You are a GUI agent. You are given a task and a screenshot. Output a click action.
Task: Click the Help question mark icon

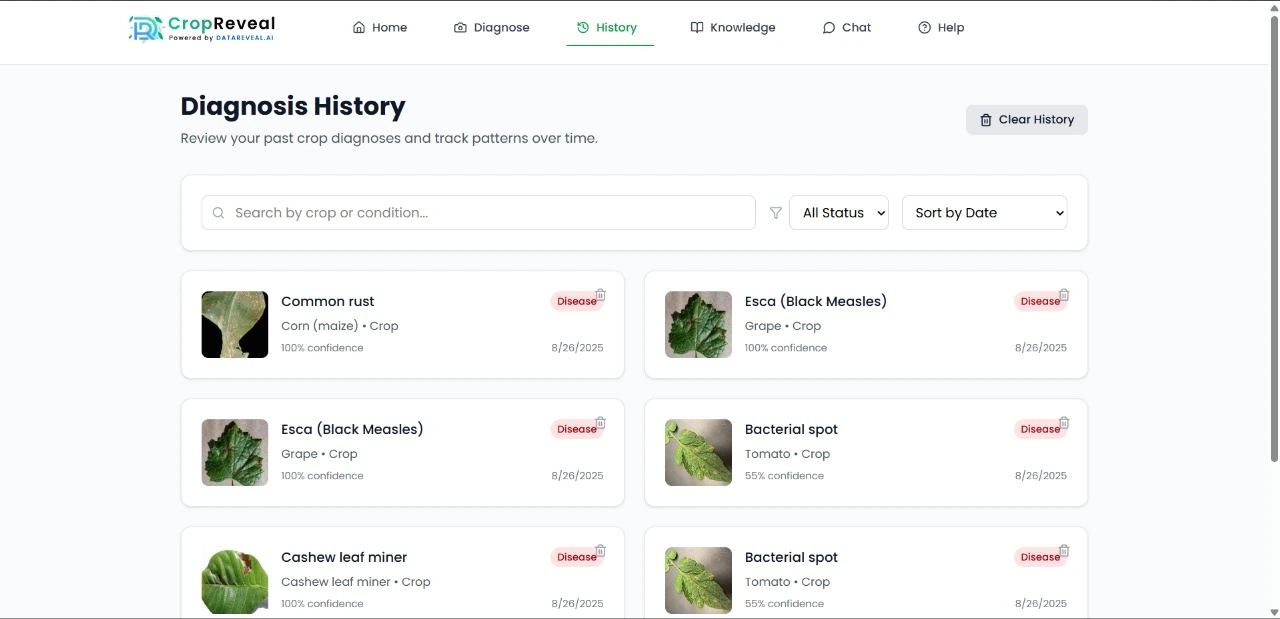[922, 27]
